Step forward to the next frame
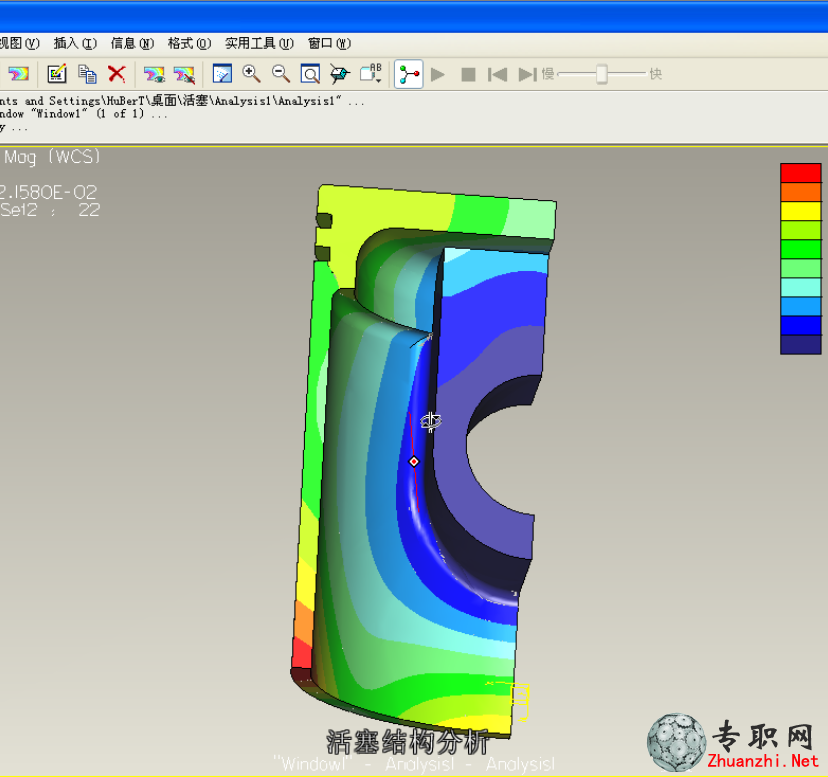Image resolution: width=828 pixels, height=777 pixels. pyautogui.click(x=528, y=74)
